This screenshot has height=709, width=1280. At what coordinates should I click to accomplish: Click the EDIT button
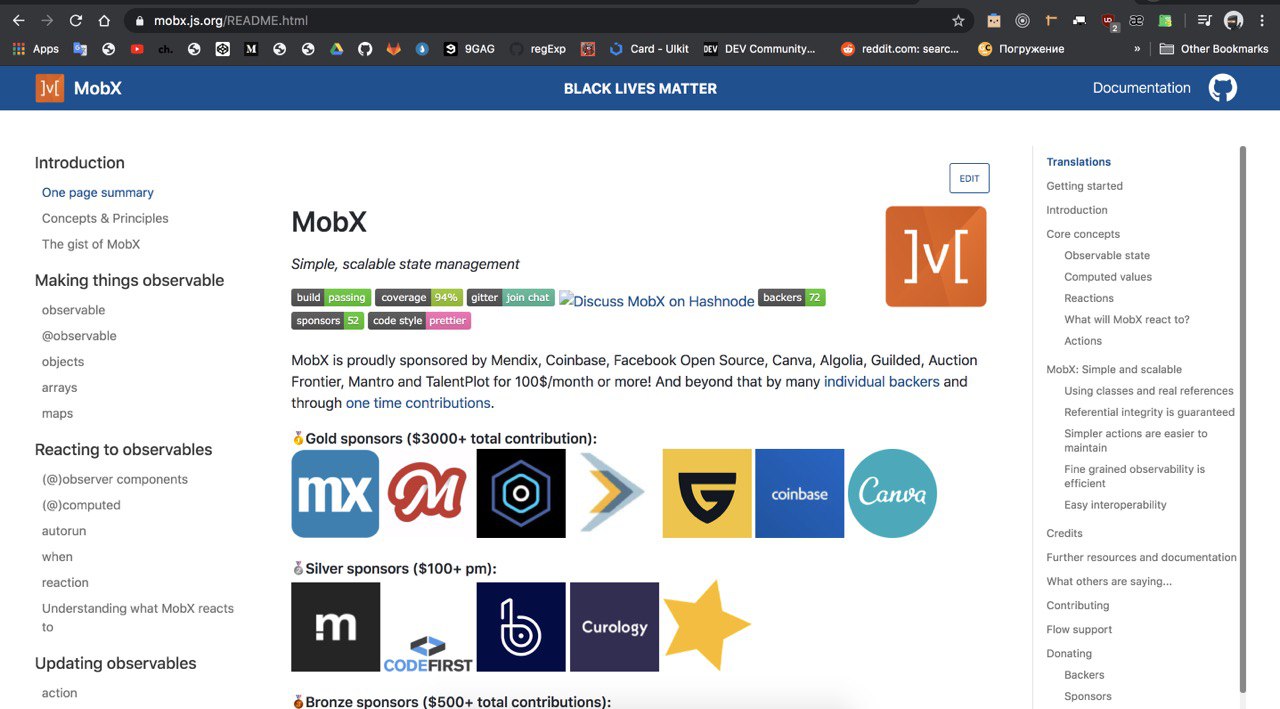pyautogui.click(x=969, y=178)
